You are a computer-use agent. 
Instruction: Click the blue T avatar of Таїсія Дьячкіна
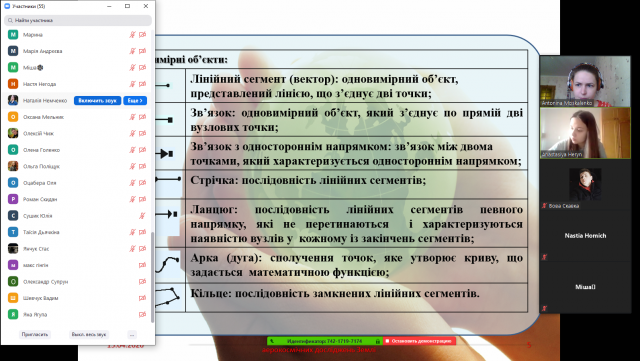pos(13,232)
